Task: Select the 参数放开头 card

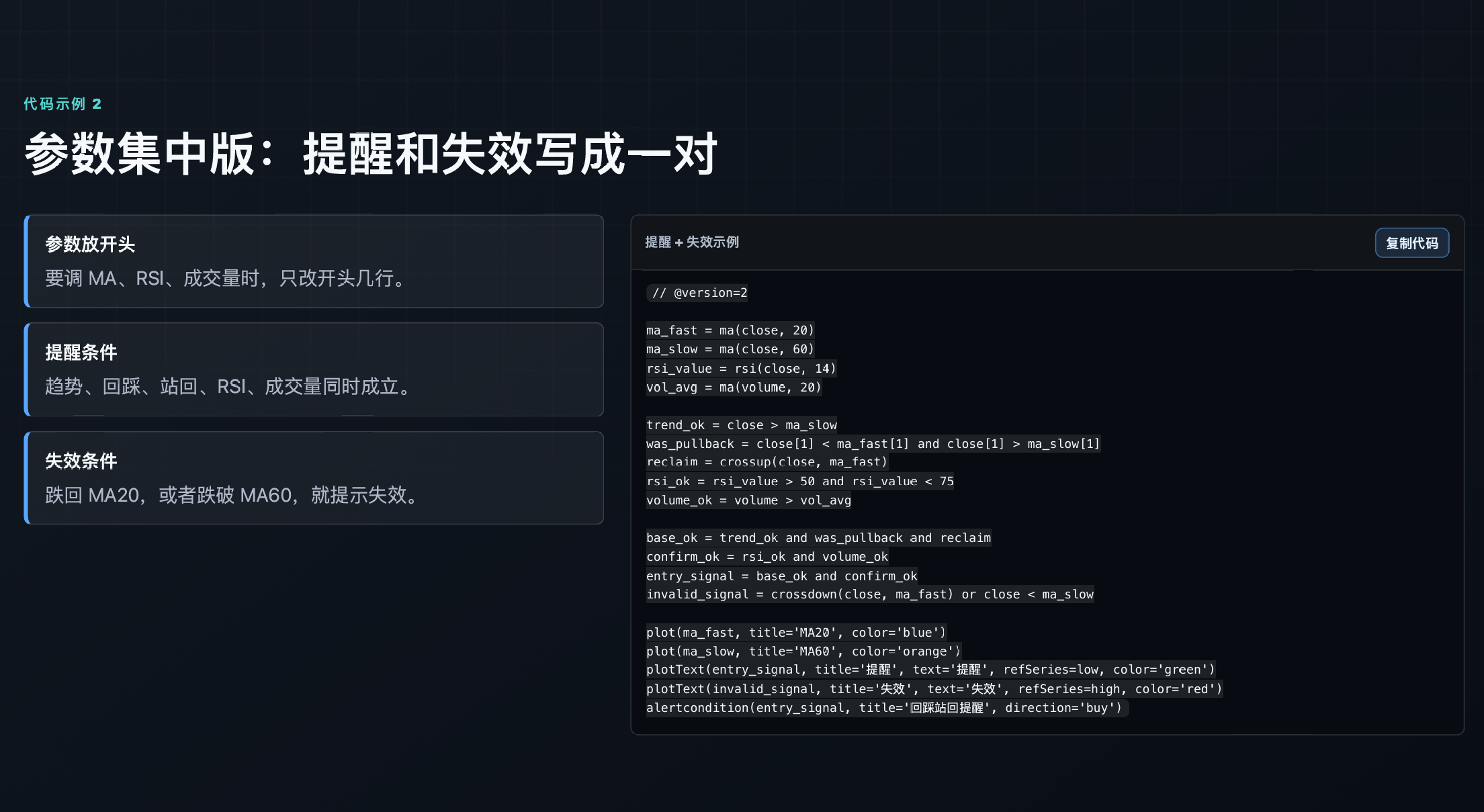Action: click(314, 261)
